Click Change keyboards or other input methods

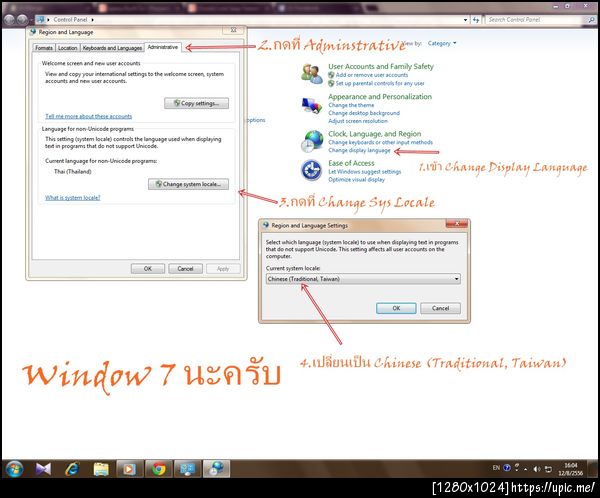tap(380, 142)
